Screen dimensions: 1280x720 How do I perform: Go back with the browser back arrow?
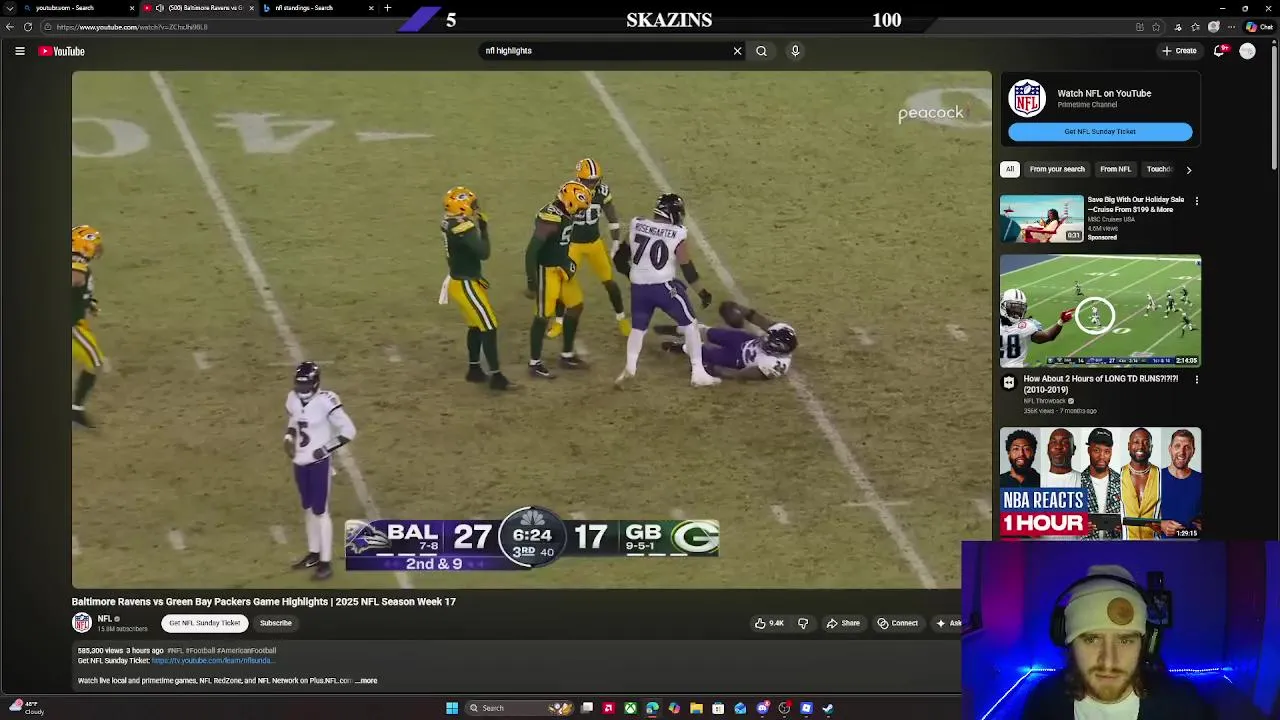pos(10,27)
